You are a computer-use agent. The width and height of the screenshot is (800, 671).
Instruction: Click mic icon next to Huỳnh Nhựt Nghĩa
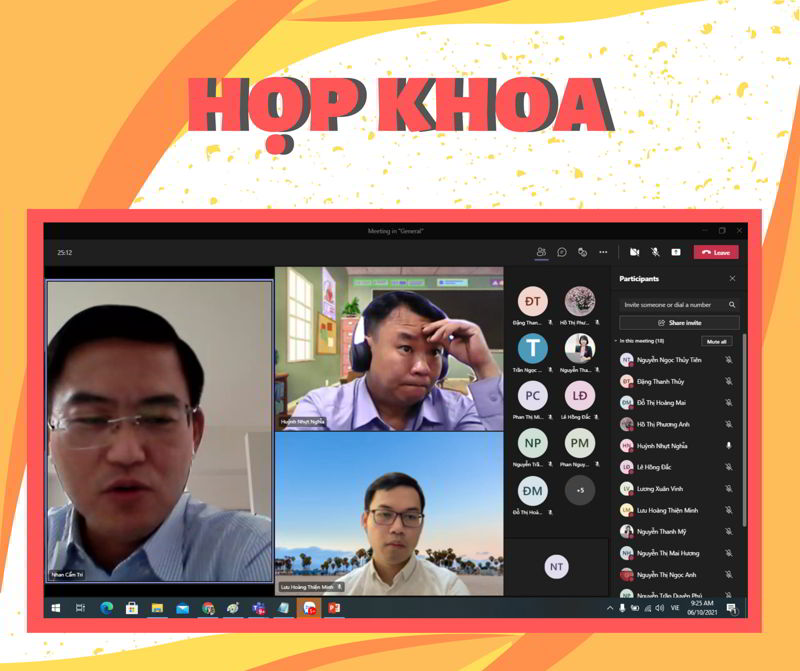click(x=729, y=445)
